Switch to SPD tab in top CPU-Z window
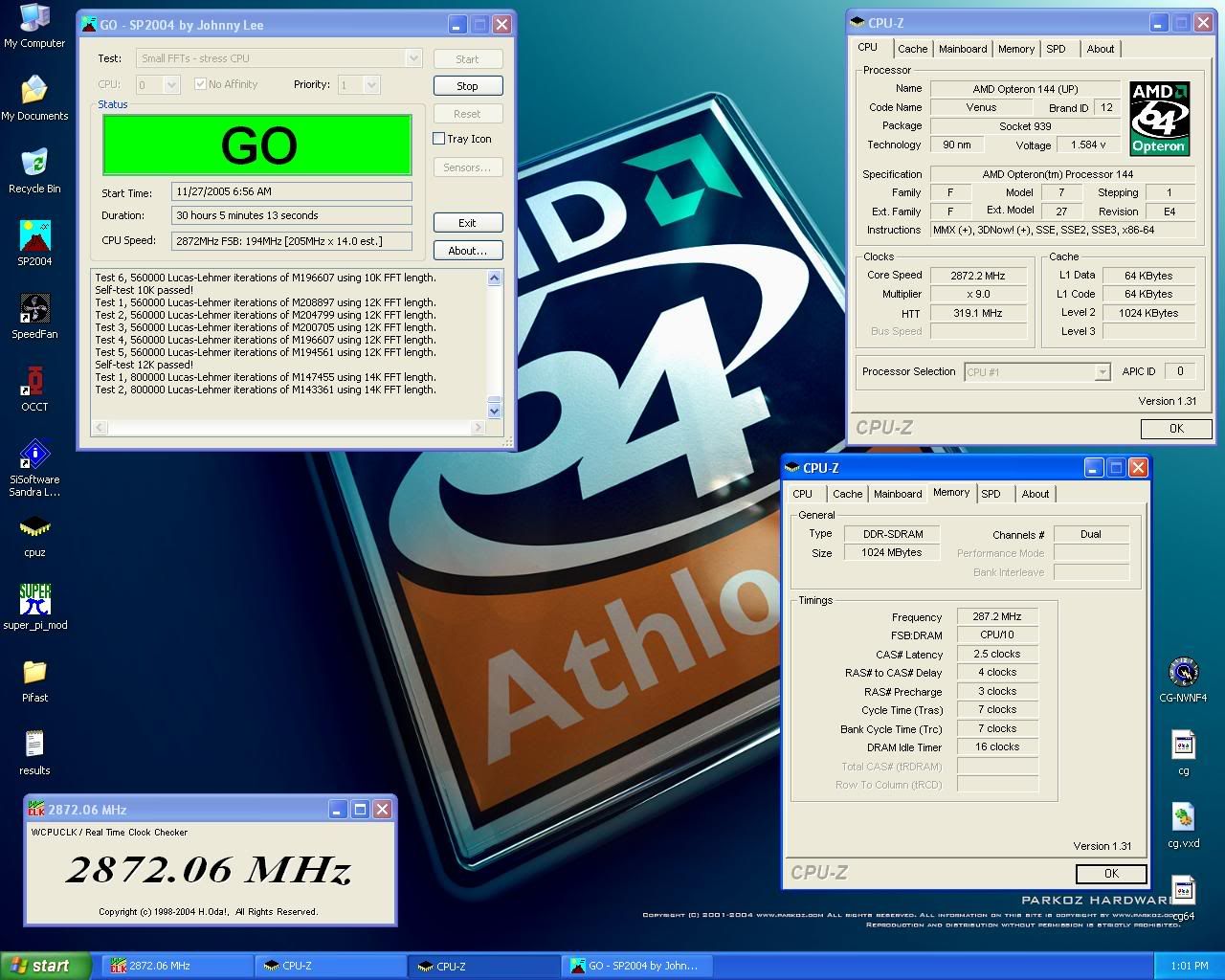The width and height of the screenshot is (1225, 980). click(x=1056, y=49)
